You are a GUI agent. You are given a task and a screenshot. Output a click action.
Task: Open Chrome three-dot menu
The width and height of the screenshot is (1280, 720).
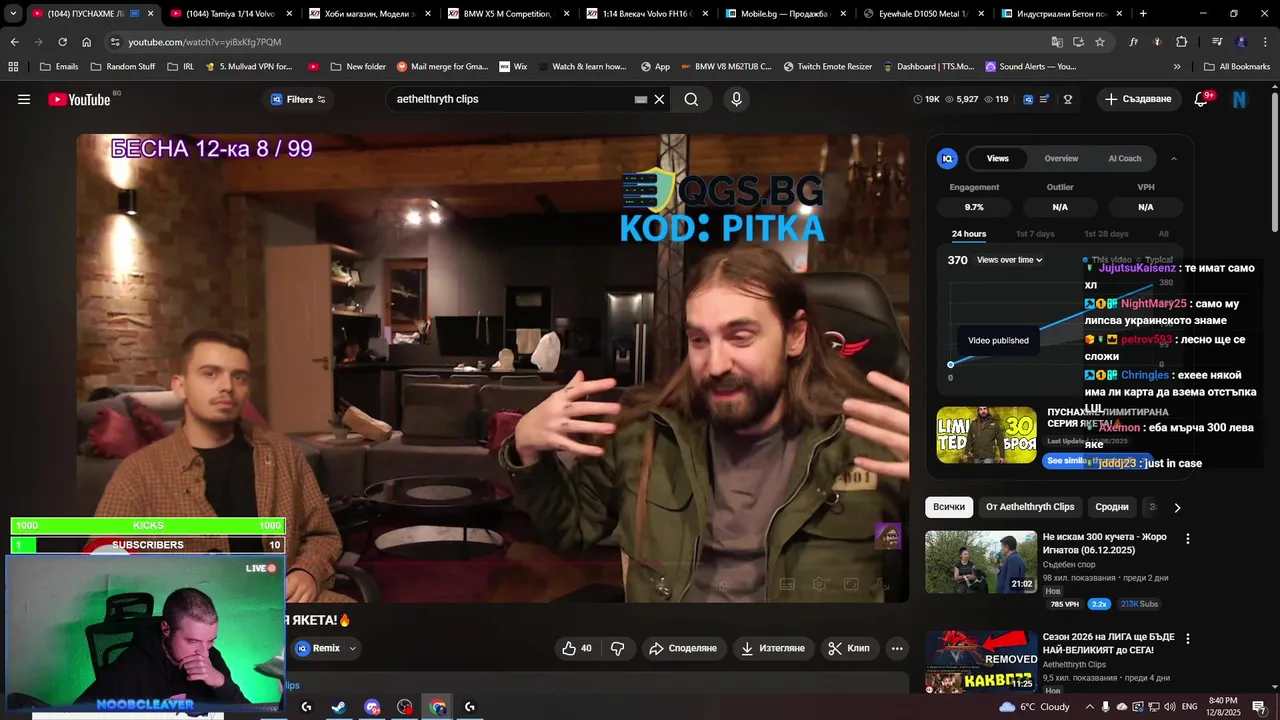1265,42
